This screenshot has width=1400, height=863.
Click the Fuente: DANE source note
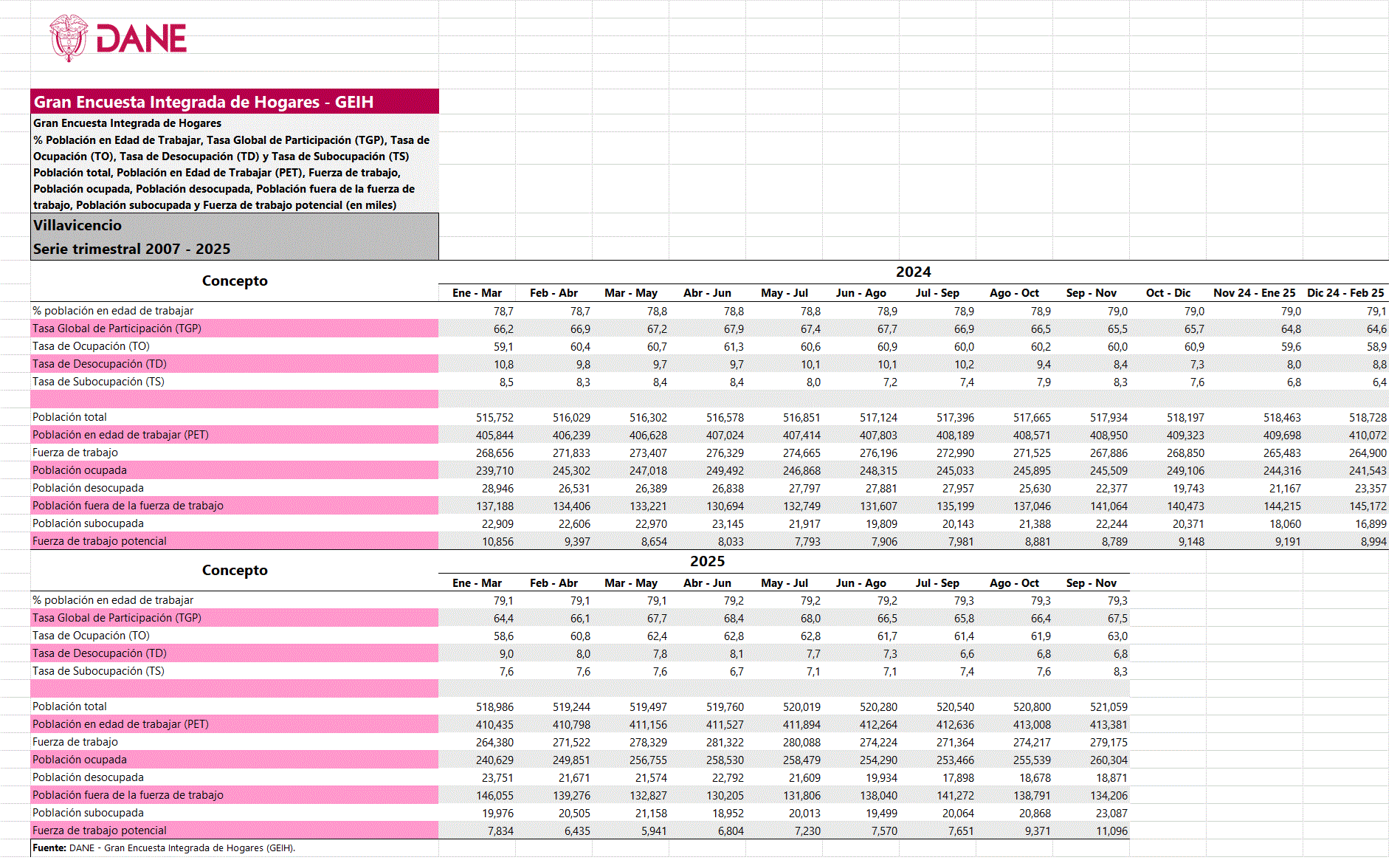tap(164, 848)
